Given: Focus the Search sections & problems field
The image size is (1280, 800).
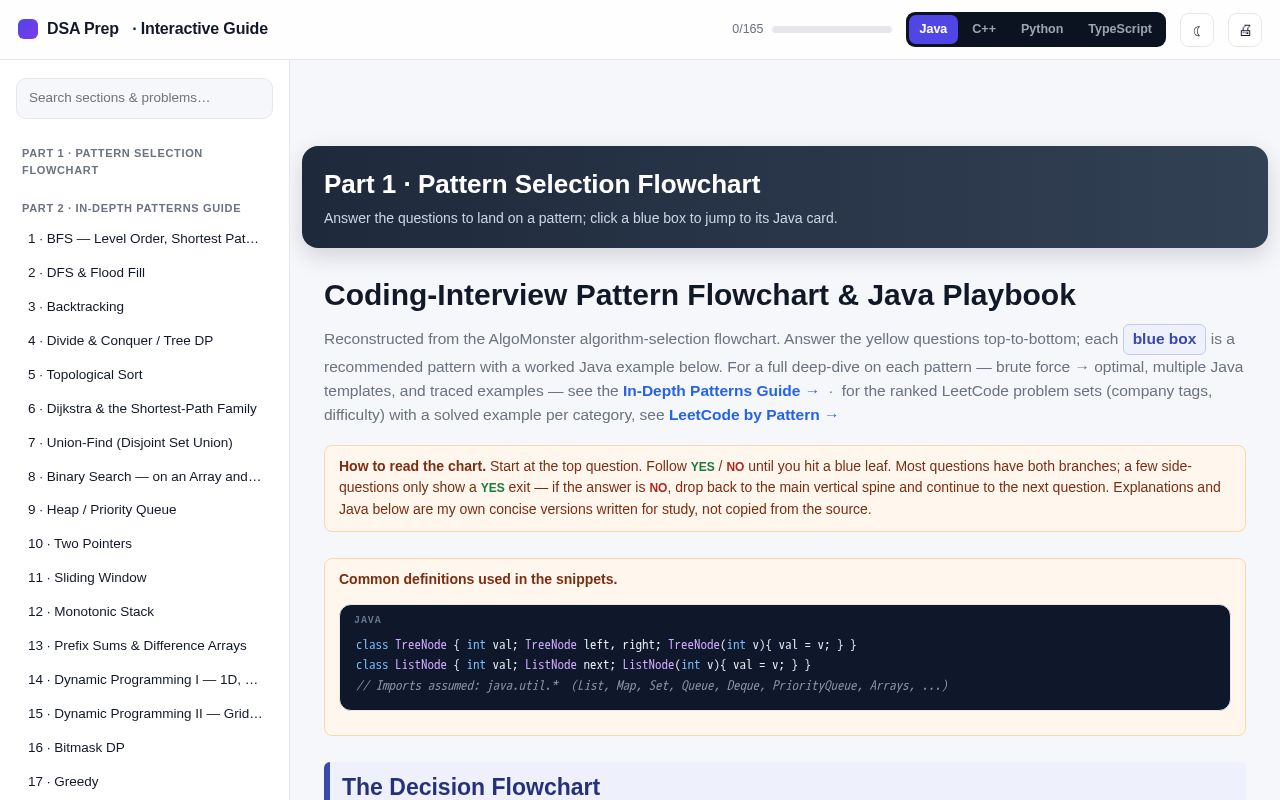Looking at the screenshot, I should click(144, 98).
